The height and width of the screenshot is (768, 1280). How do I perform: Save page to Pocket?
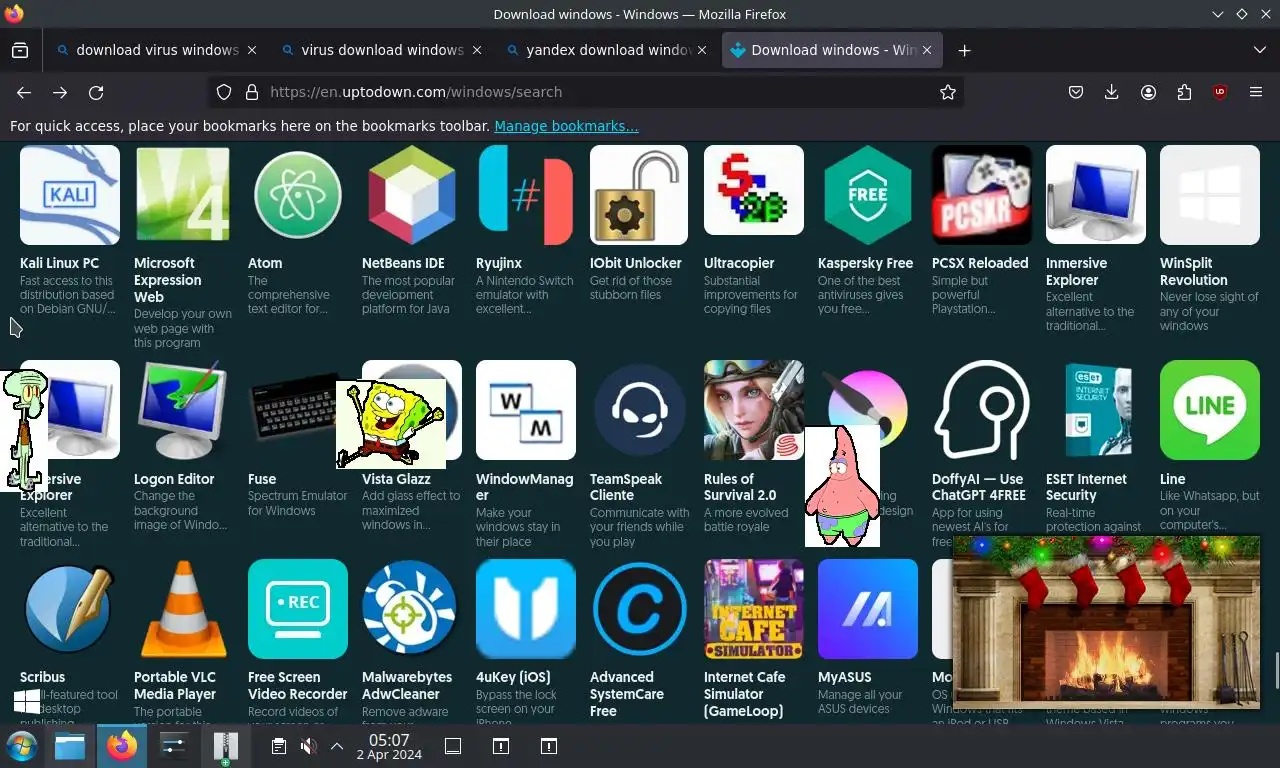(1076, 92)
